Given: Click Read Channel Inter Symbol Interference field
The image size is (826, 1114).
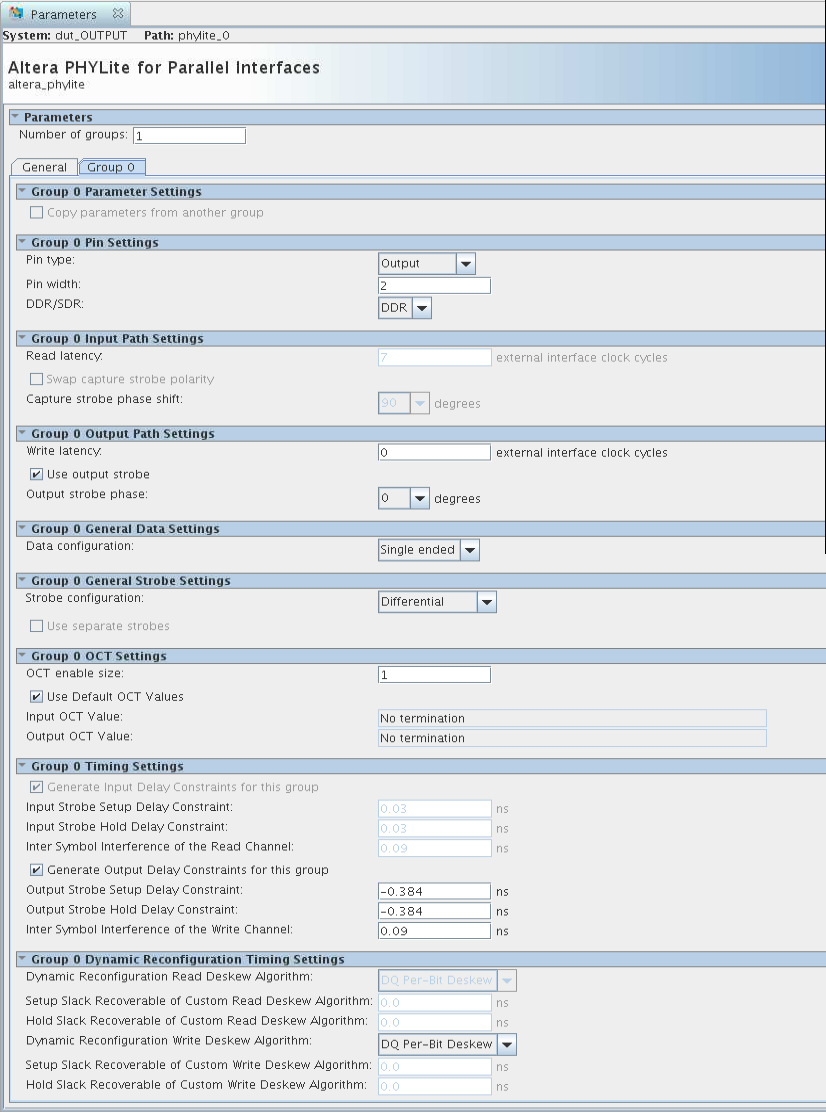Looking at the screenshot, I should (x=434, y=848).
